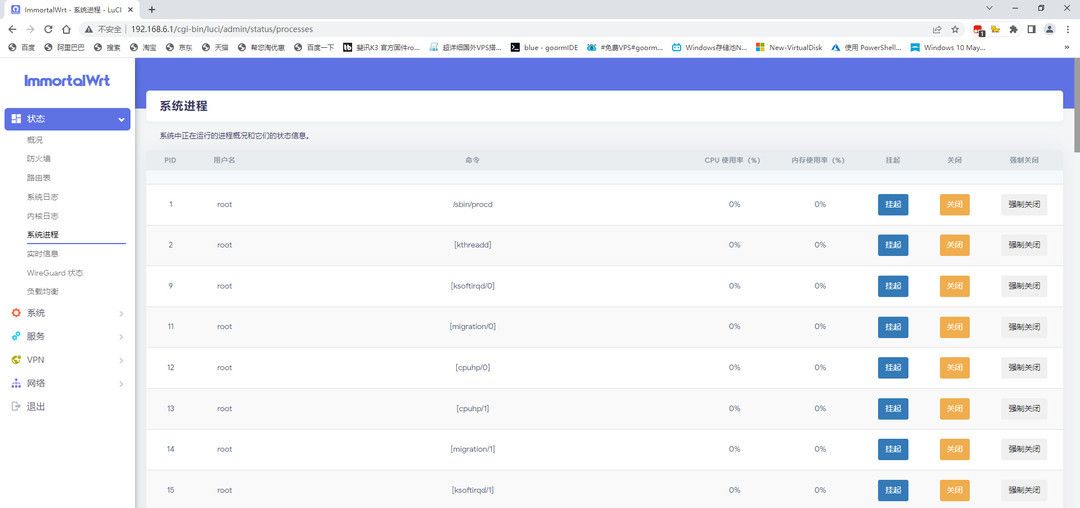
Task: Show more bookmarks via overflow chevron
Action: click(1067, 47)
